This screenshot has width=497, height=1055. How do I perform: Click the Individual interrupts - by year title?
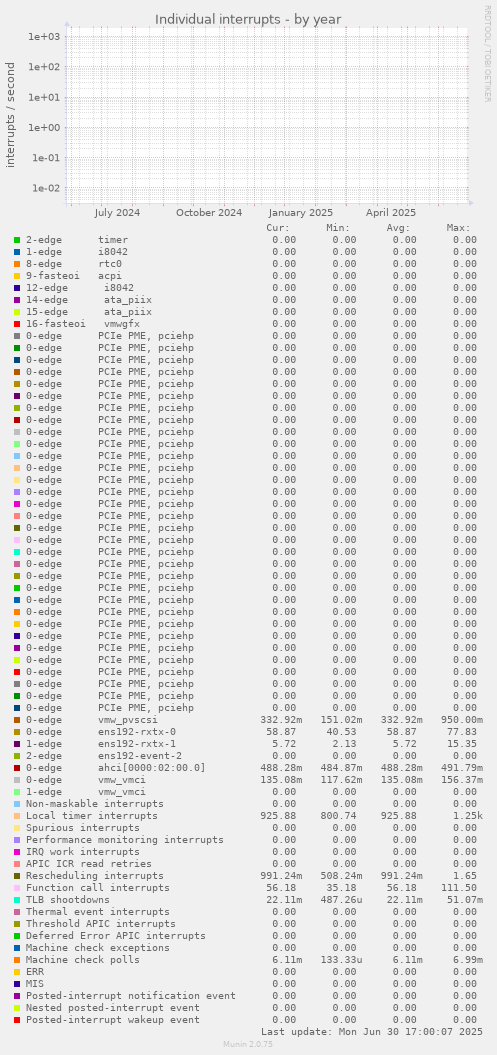tap(248, 20)
